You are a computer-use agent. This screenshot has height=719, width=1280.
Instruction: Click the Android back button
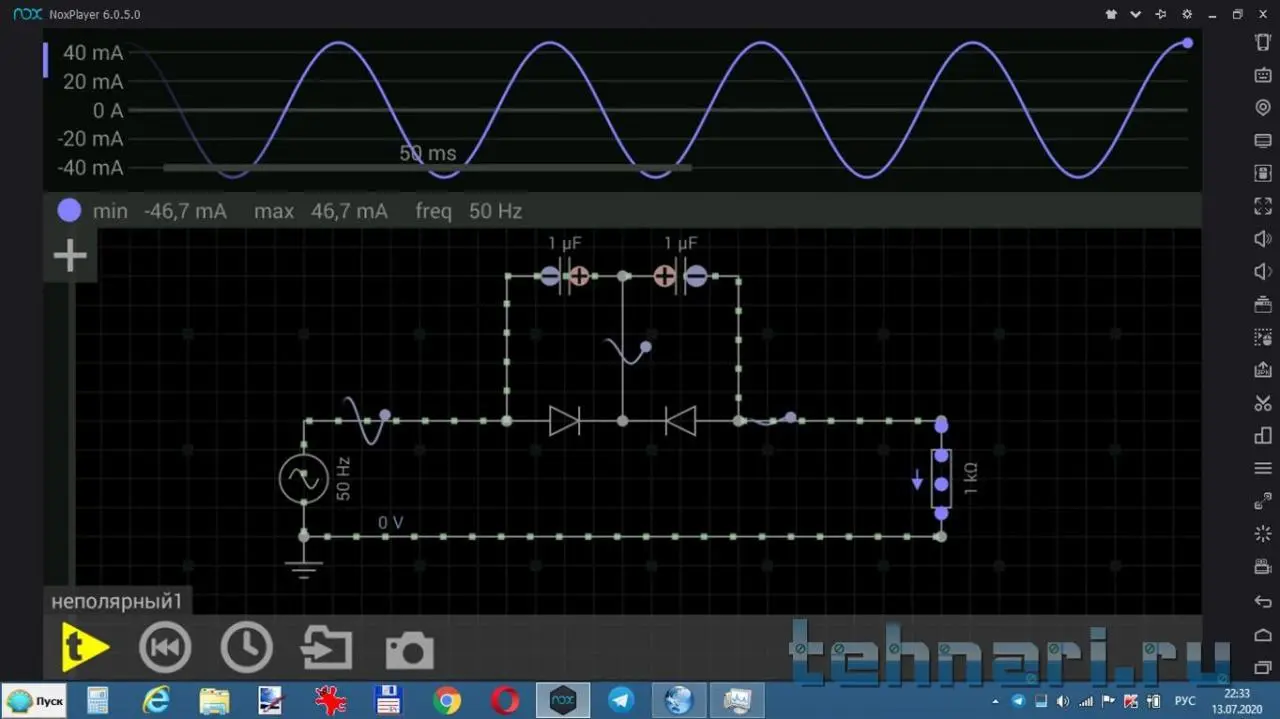pyautogui.click(x=1263, y=602)
